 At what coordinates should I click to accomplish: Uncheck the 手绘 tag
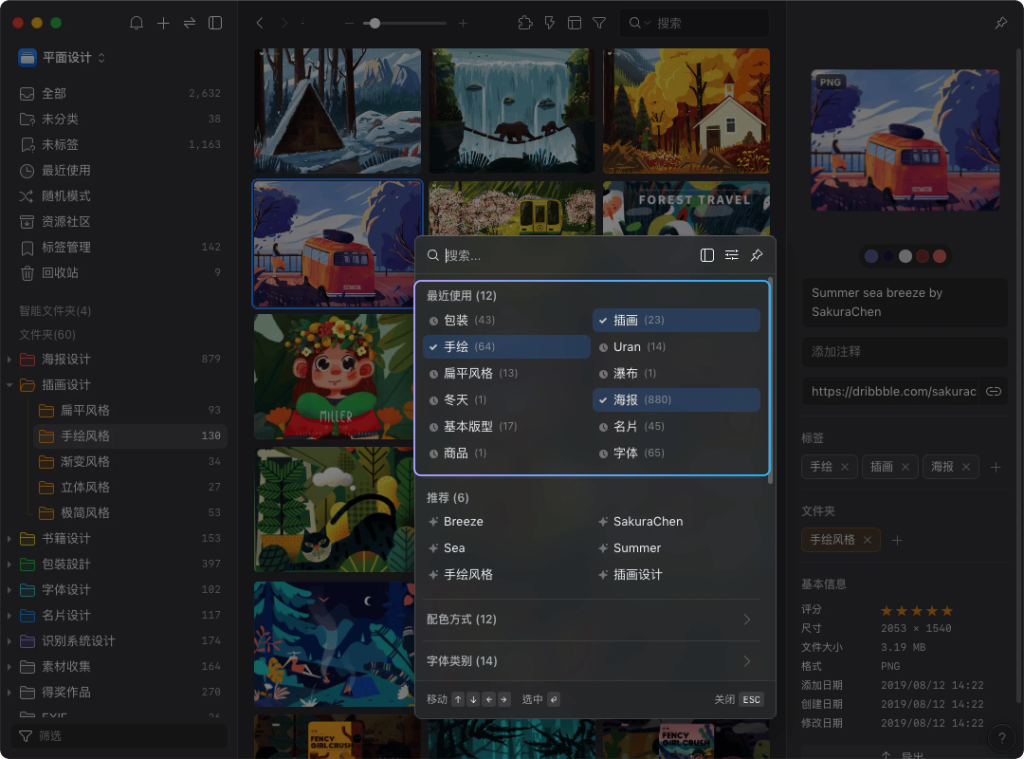[x=506, y=347]
